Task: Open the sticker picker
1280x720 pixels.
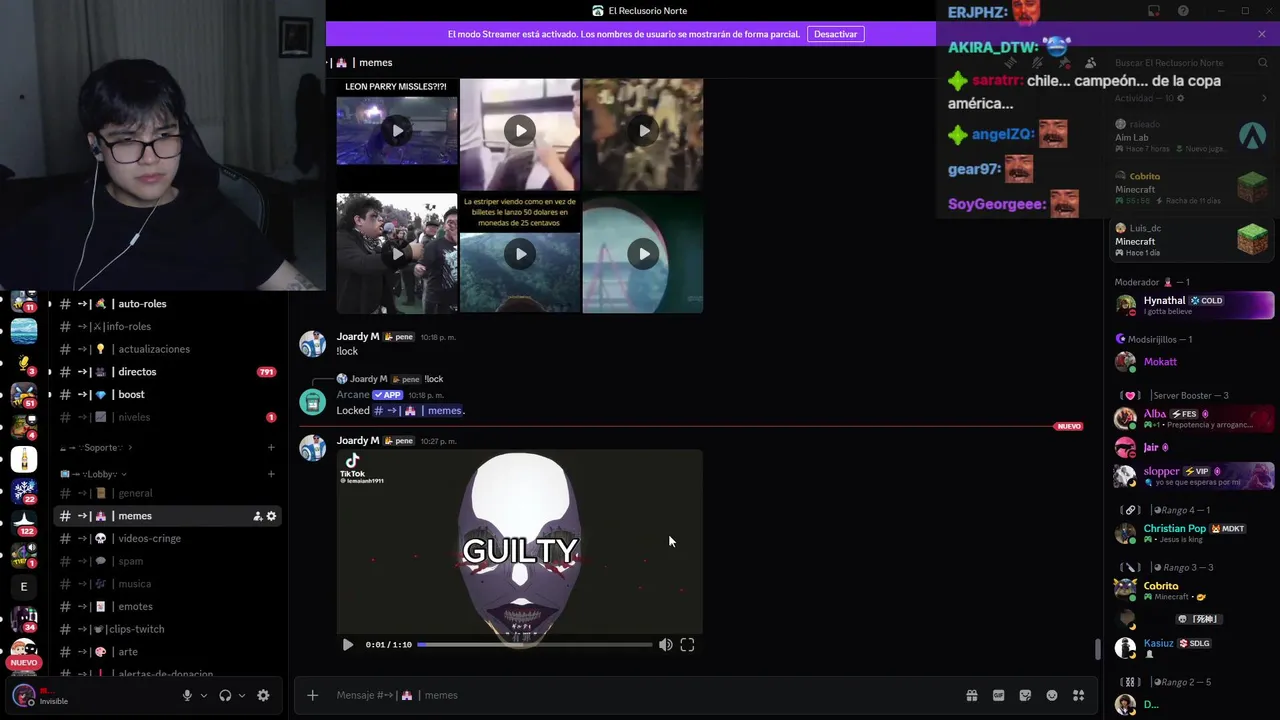Action: tap(1025, 696)
